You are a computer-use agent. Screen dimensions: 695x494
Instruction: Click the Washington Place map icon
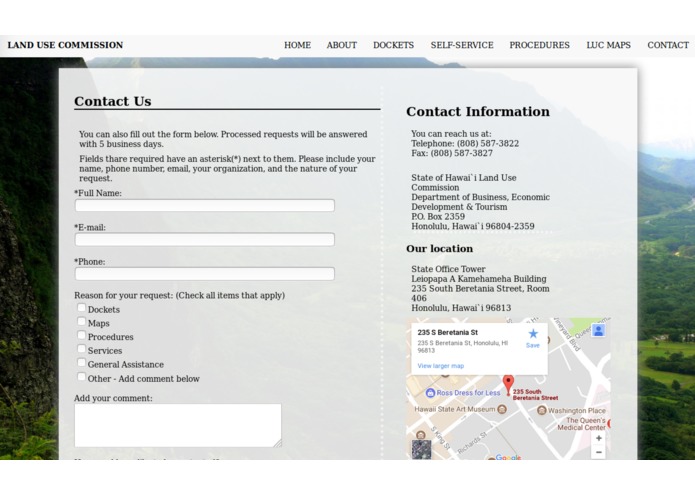point(542,410)
